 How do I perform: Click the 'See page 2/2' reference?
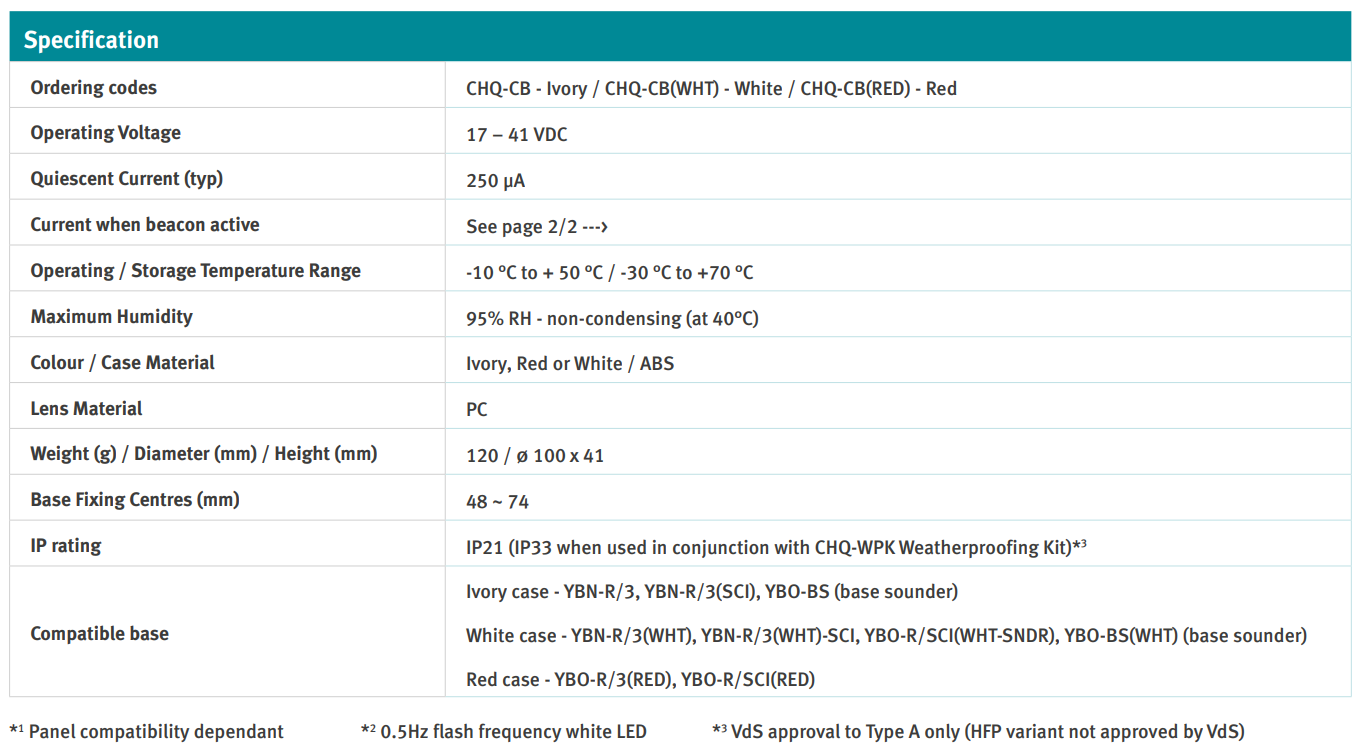[x=537, y=226]
